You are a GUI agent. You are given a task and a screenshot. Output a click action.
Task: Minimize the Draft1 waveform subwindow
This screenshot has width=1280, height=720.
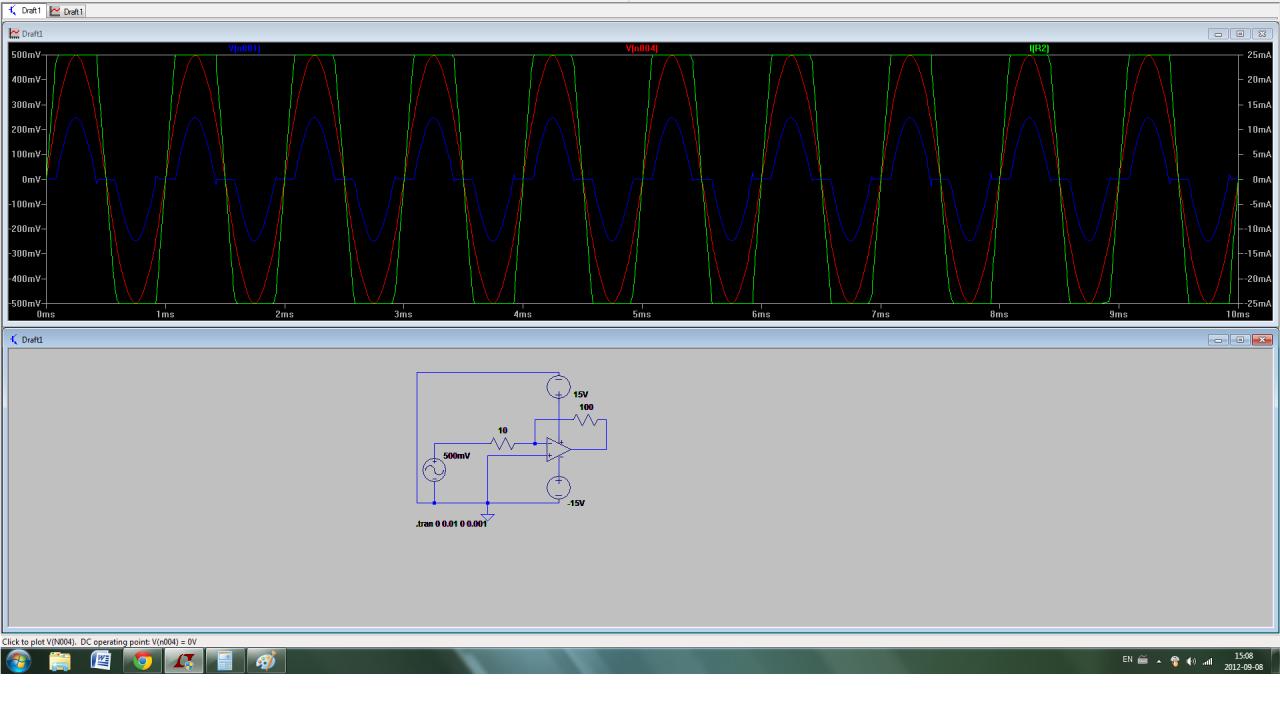tap(1220, 34)
